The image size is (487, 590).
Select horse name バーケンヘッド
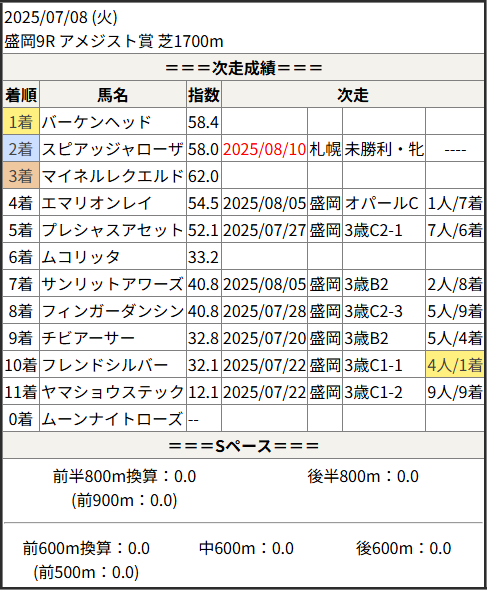(x=96, y=122)
